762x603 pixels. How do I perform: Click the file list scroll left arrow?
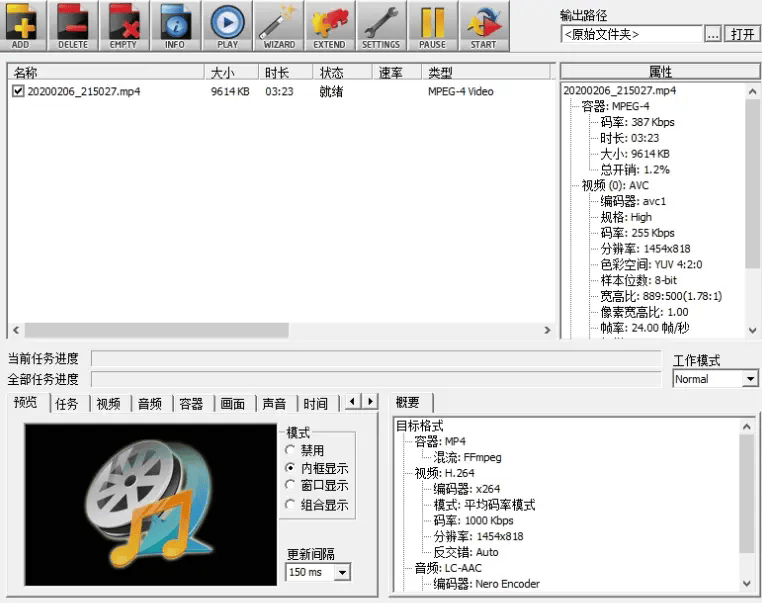pyautogui.click(x=16, y=330)
